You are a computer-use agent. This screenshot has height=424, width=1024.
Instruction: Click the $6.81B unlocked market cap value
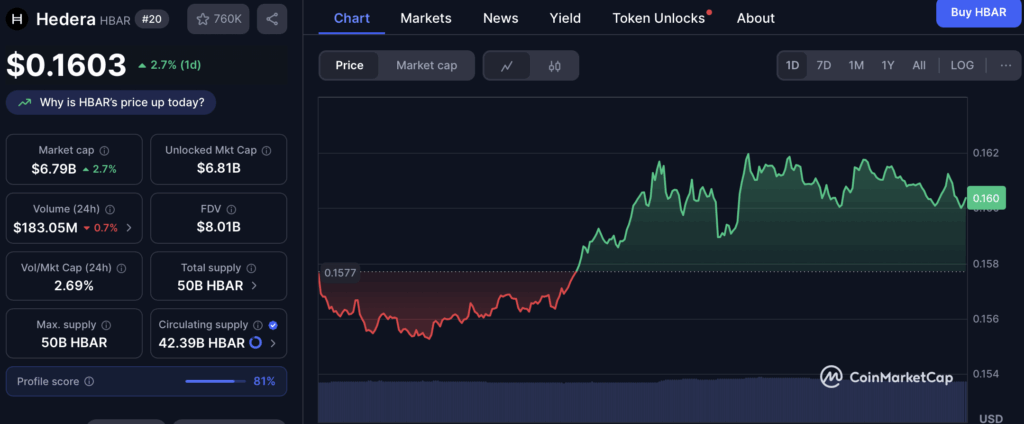coord(219,169)
